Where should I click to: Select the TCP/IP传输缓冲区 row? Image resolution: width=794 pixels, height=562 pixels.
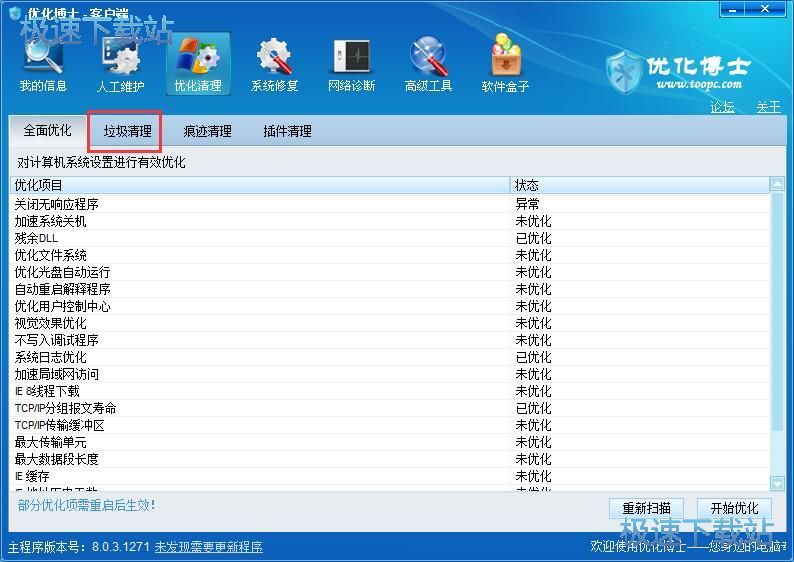click(389, 425)
